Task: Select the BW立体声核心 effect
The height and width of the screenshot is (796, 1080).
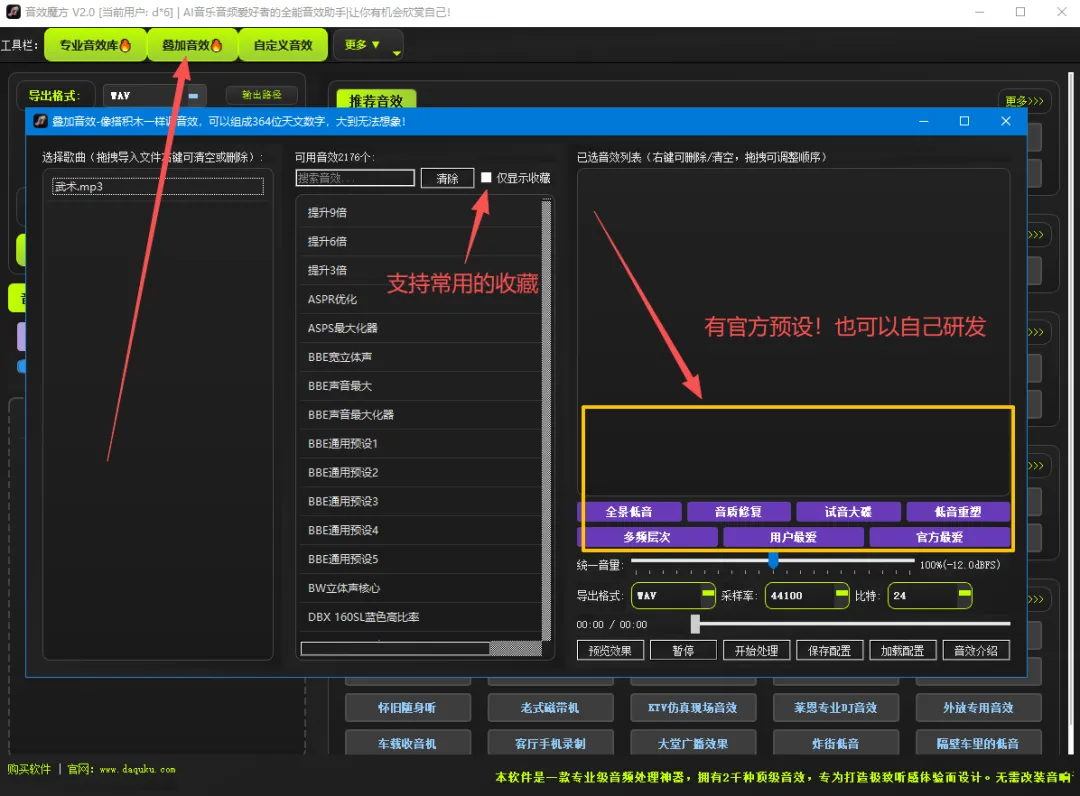Action: coord(420,589)
